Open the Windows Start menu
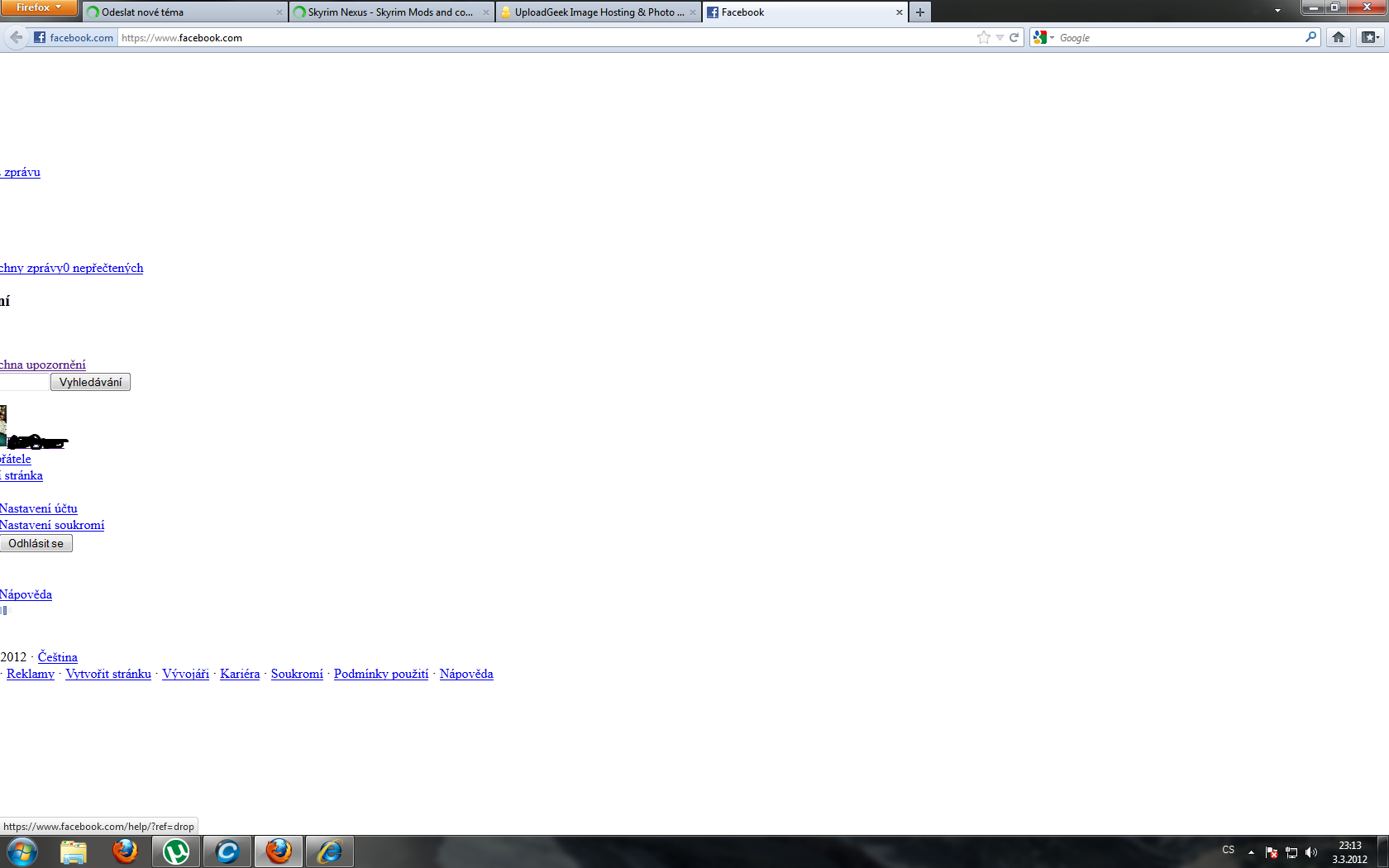The height and width of the screenshot is (868, 1389). click(x=22, y=851)
